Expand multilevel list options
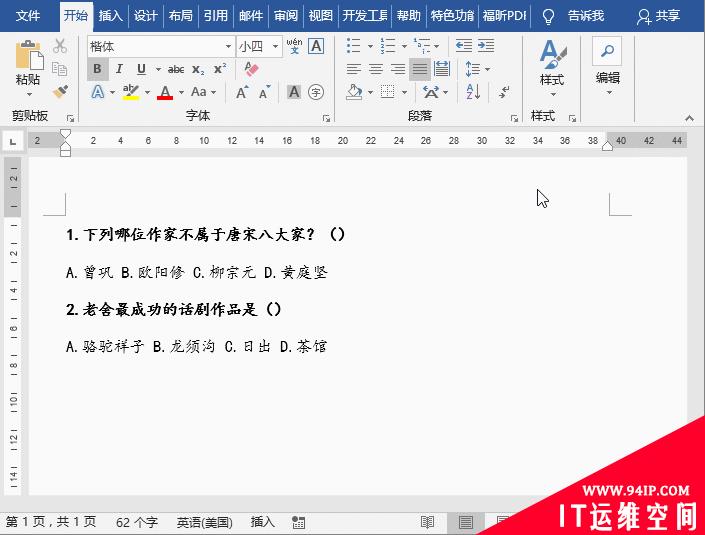The width and height of the screenshot is (705, 535). coord(437,46)
